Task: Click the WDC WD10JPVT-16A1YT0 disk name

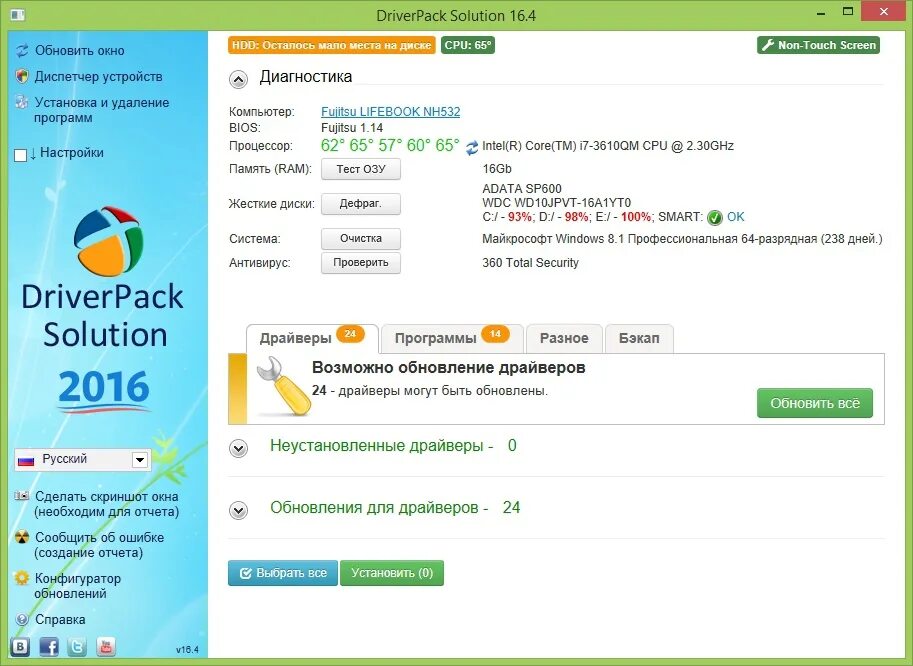Action: pos(556,203)
